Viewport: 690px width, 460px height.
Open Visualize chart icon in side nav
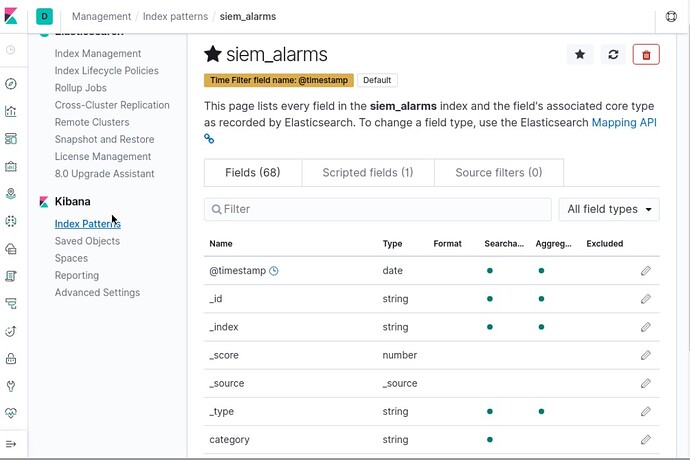pyautogui.click(x=11, y=111)
